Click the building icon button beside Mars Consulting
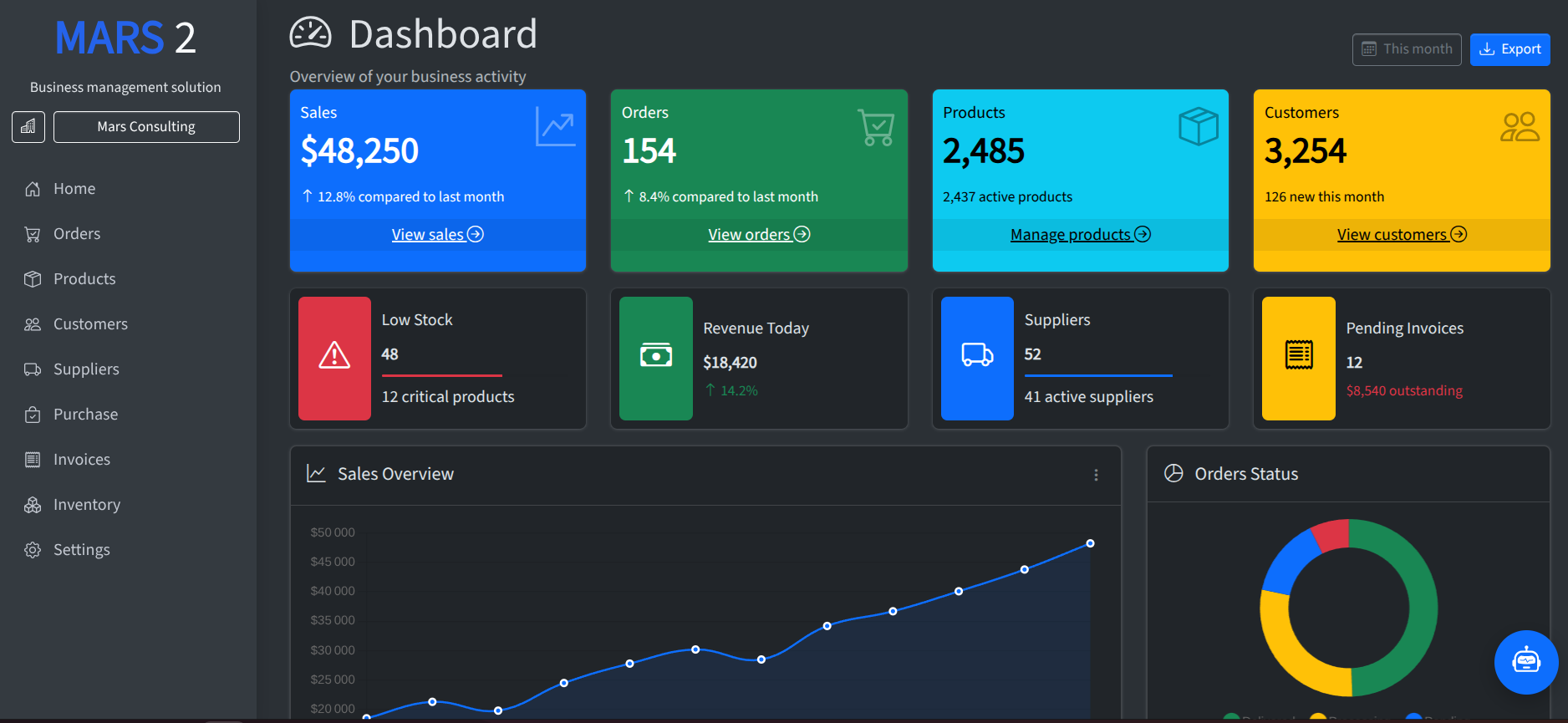This screenshot has height=723, width=1568. 28,127
